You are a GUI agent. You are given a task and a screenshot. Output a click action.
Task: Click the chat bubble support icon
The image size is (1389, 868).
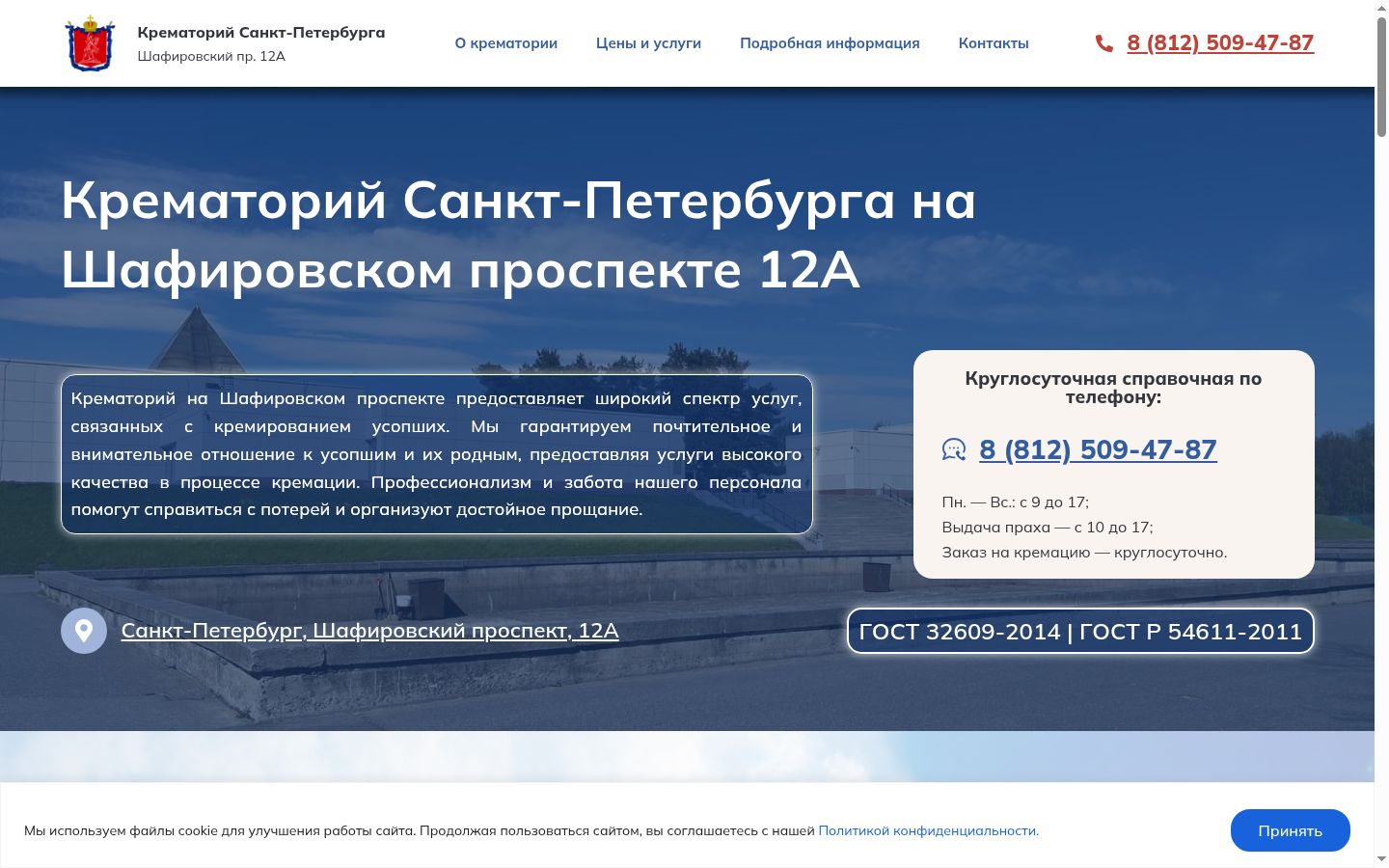[x=954, y=449]
